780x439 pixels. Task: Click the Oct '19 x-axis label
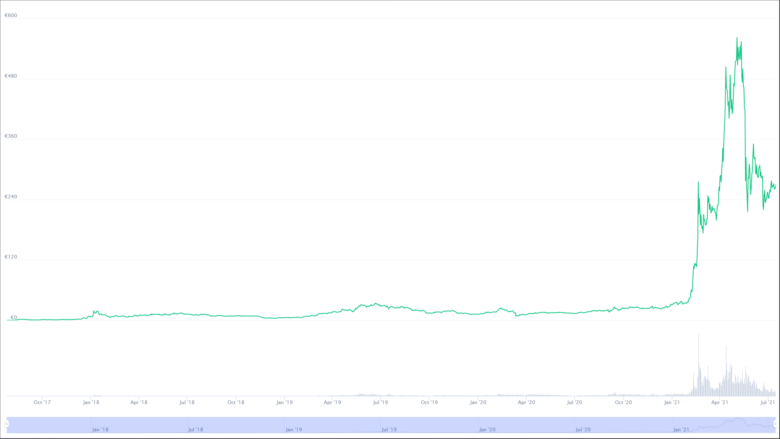click(429, 402)
